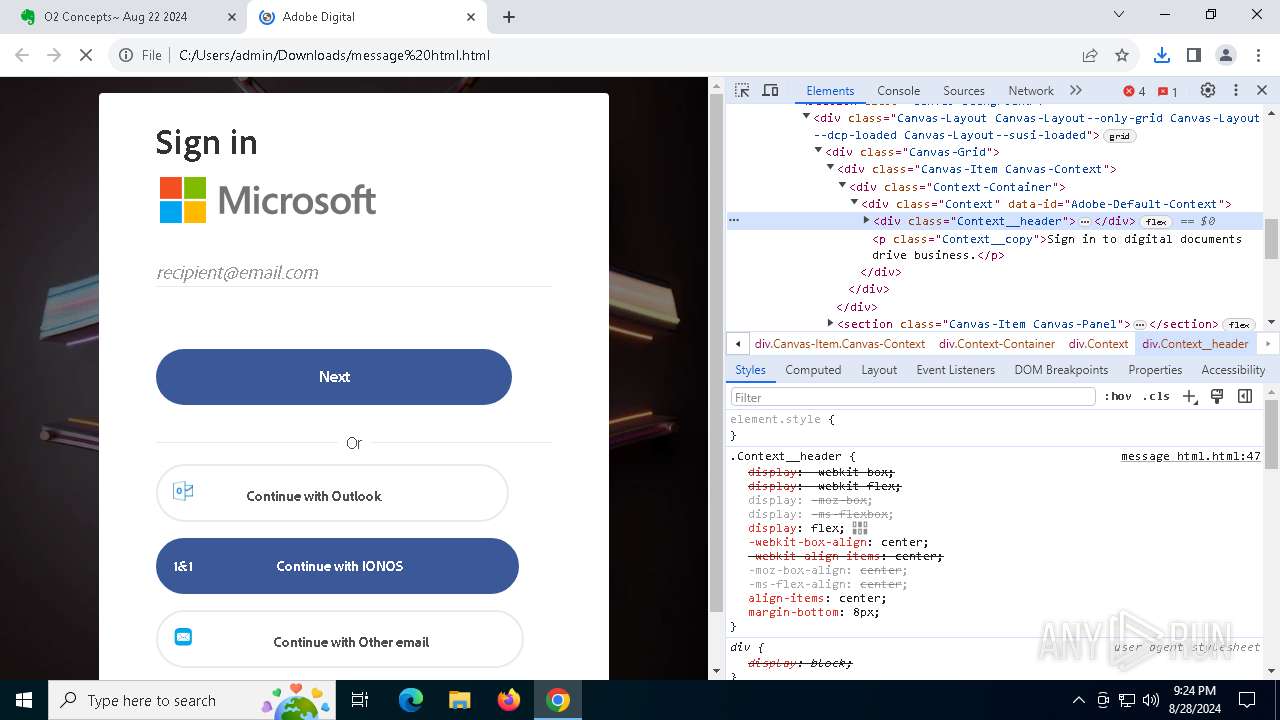Viewport: 1280px width, 720px height.
Task: Open the Chrome three-dot menu
Action: (1258, 55)
